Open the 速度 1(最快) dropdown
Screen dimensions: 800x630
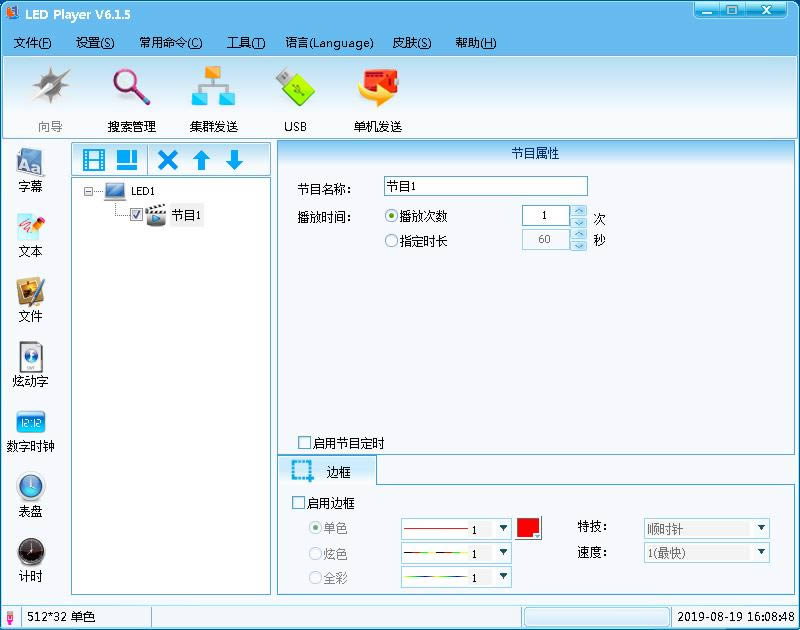coord(761,552)
